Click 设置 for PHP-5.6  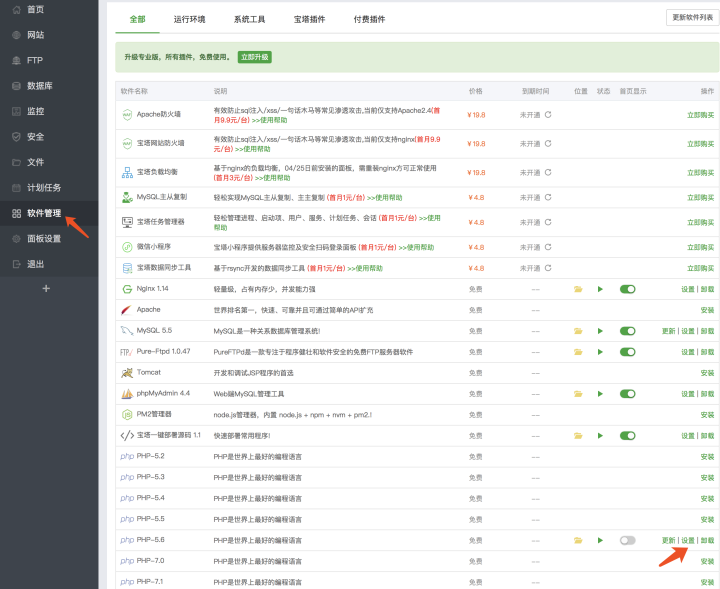(687, 541)
